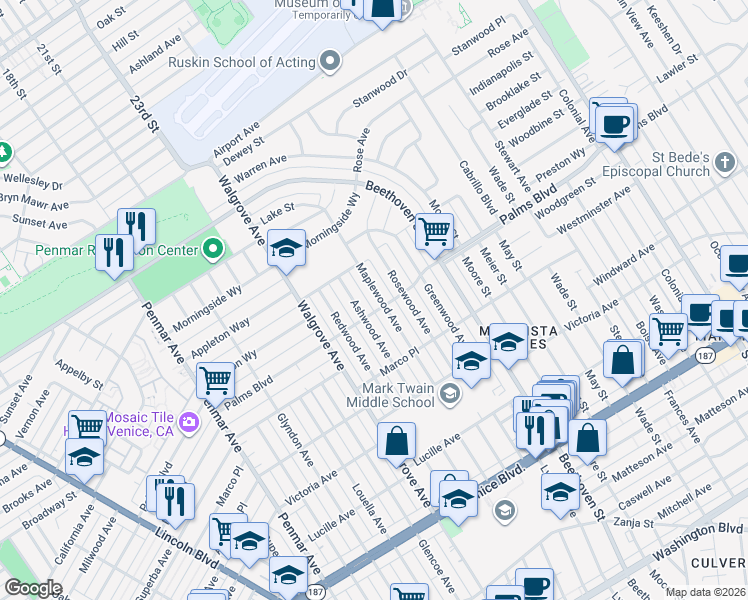Click the Indianapolis St street label
The width and height of the screenshot is (748, 600).
tap(501, 73)
